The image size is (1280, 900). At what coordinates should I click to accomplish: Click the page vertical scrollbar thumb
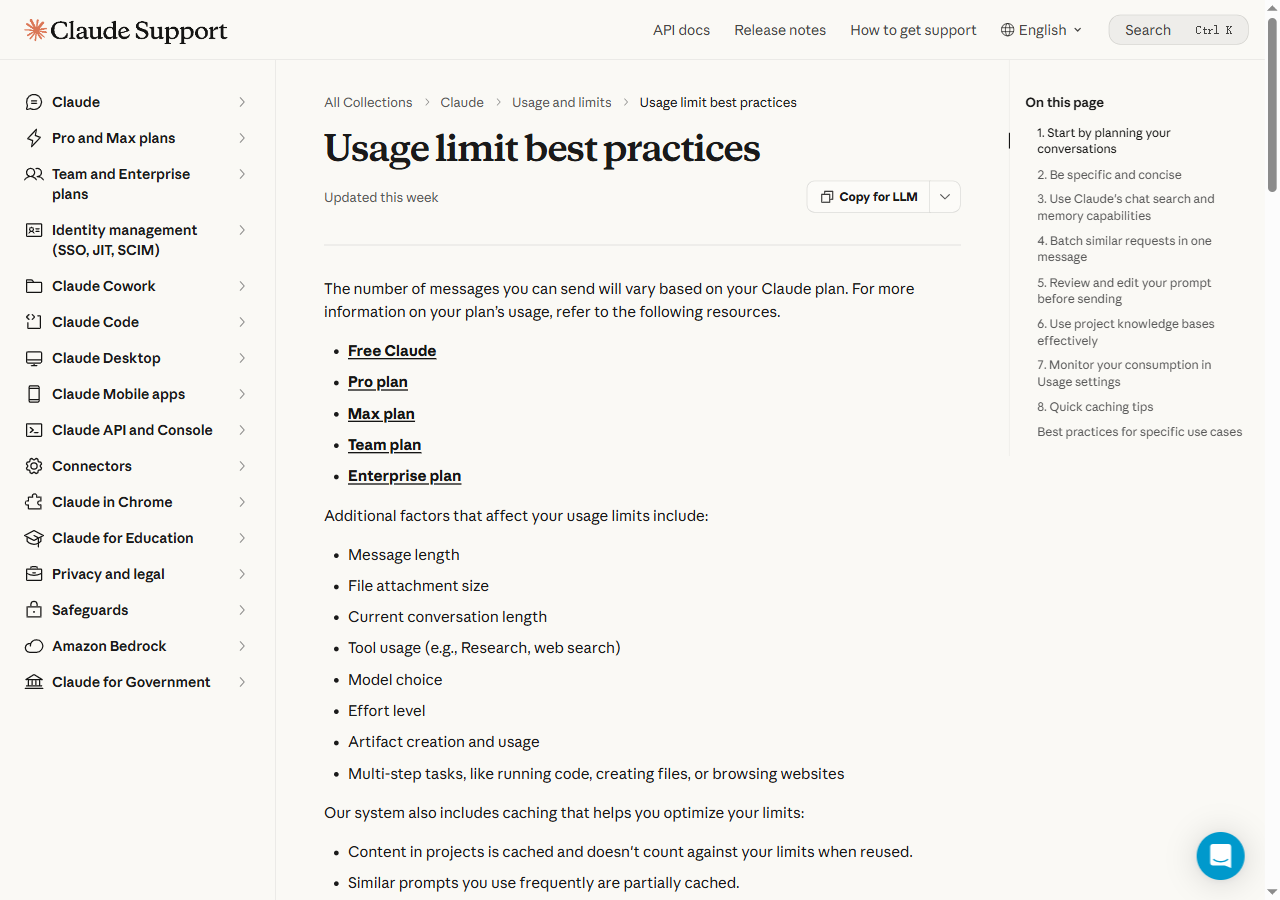click(x=1272, y=104)
